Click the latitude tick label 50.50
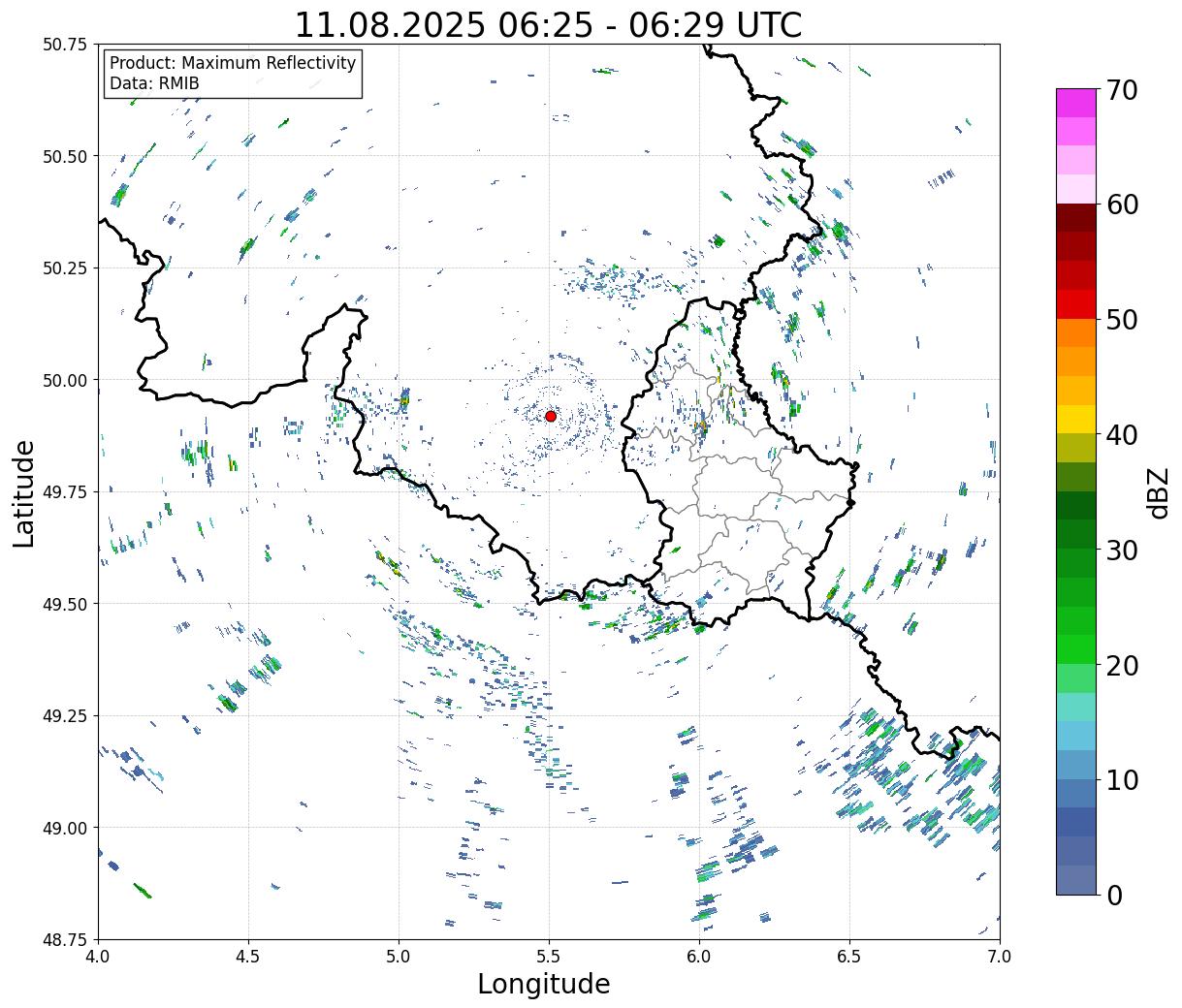The width and height of the screenshot is (1182, 1008). 65,156
